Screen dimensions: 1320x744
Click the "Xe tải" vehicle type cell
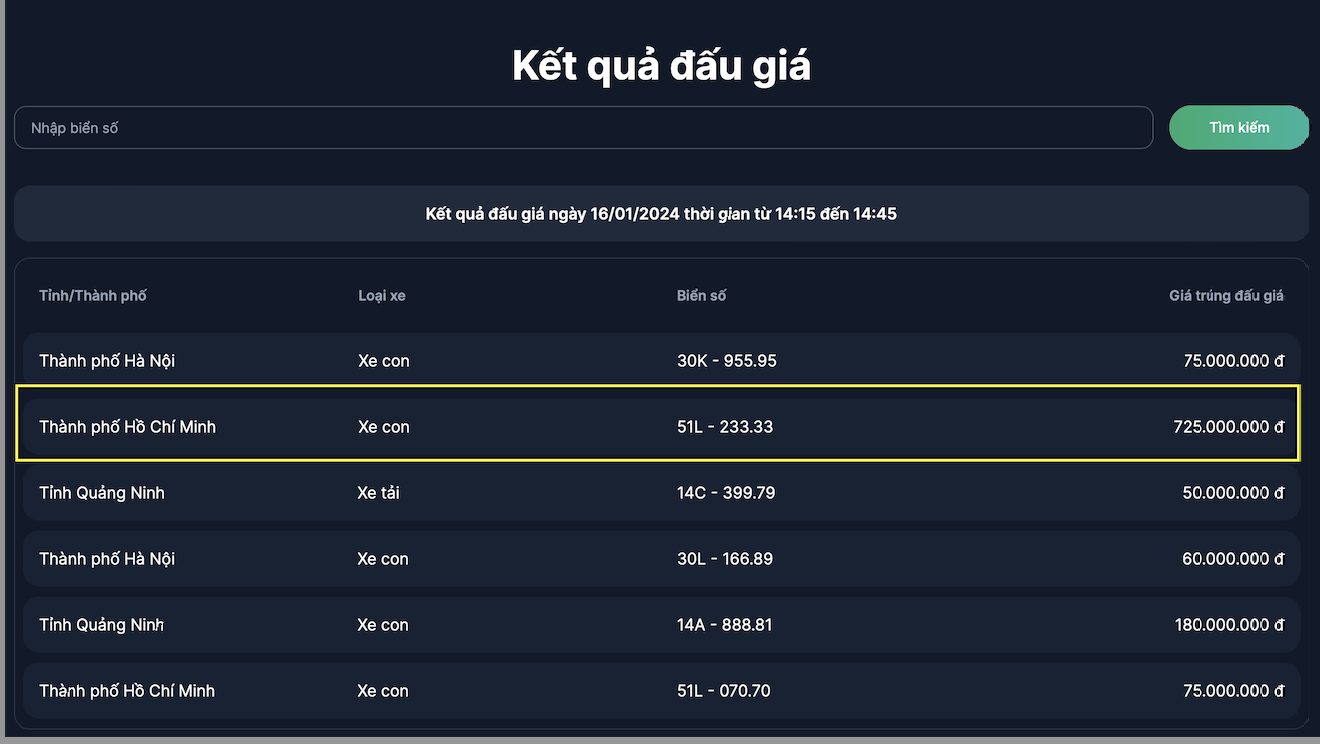[379, 493]
